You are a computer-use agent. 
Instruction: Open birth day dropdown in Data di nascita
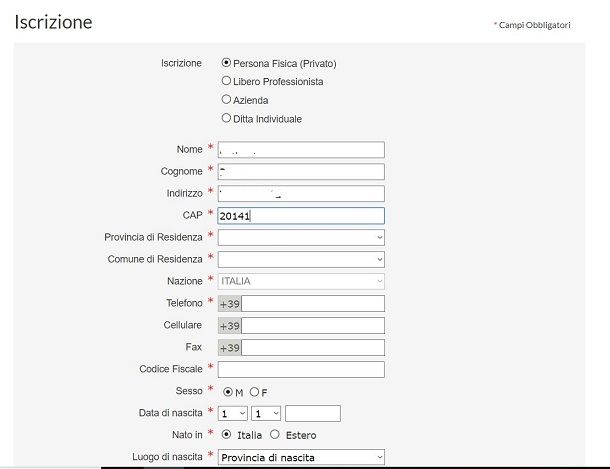click(233, 413)
